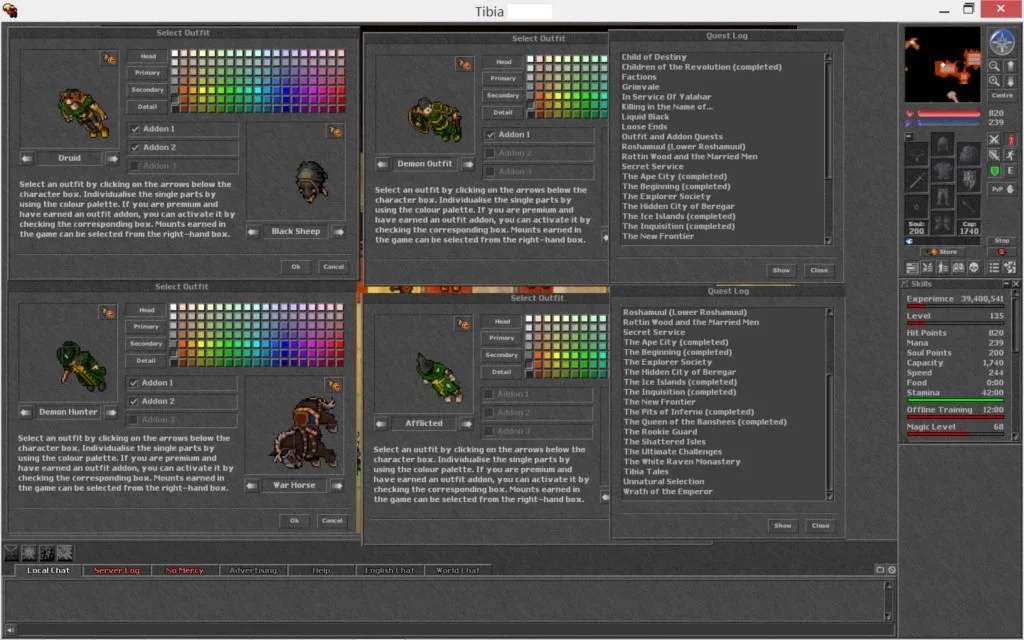This screenshot has width=1024, height=640.
Task: Switch to the Local Chat tab
Action: point(48,570)
